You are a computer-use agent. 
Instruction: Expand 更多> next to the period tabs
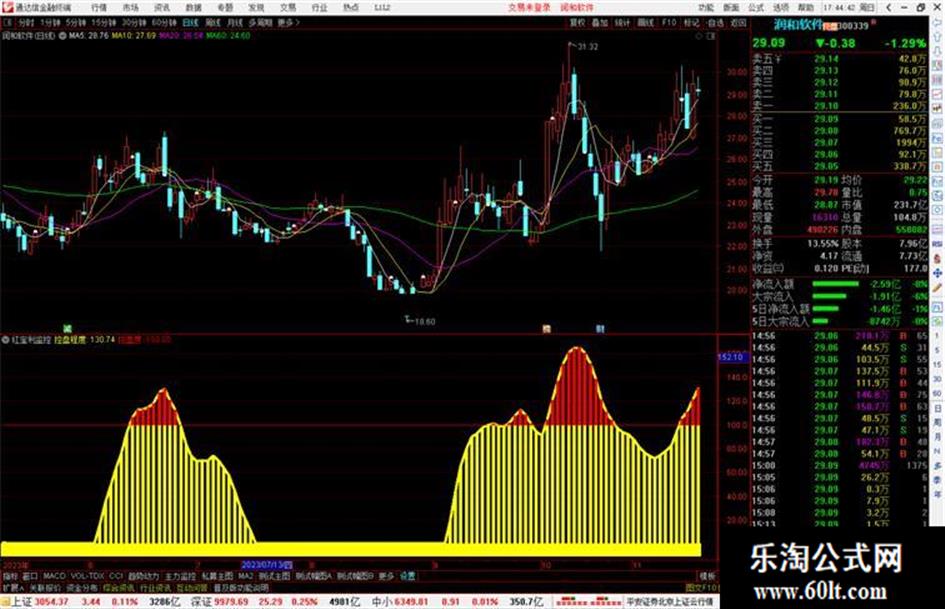tap(289, 22)
